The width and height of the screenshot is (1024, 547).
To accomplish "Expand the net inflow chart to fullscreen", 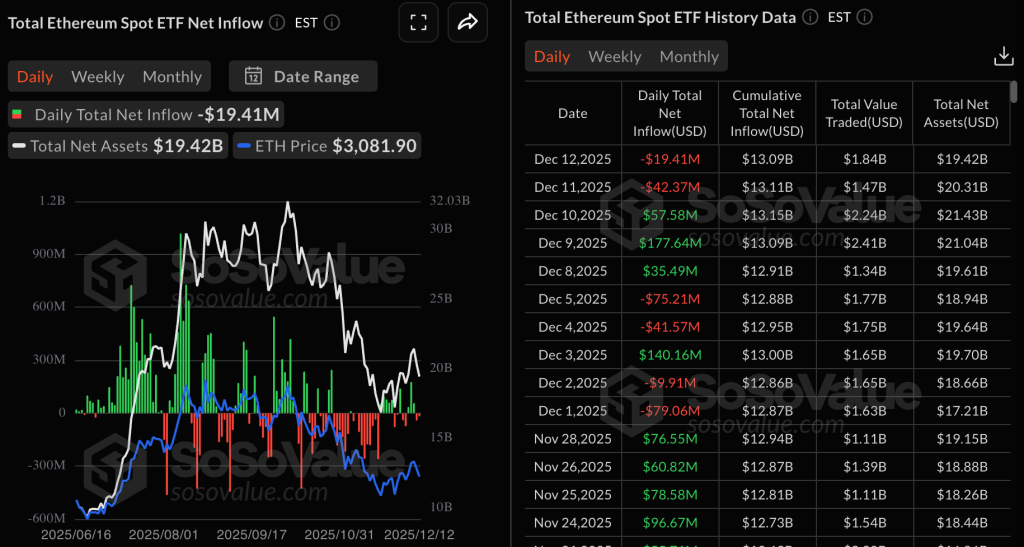I will 418,23.
